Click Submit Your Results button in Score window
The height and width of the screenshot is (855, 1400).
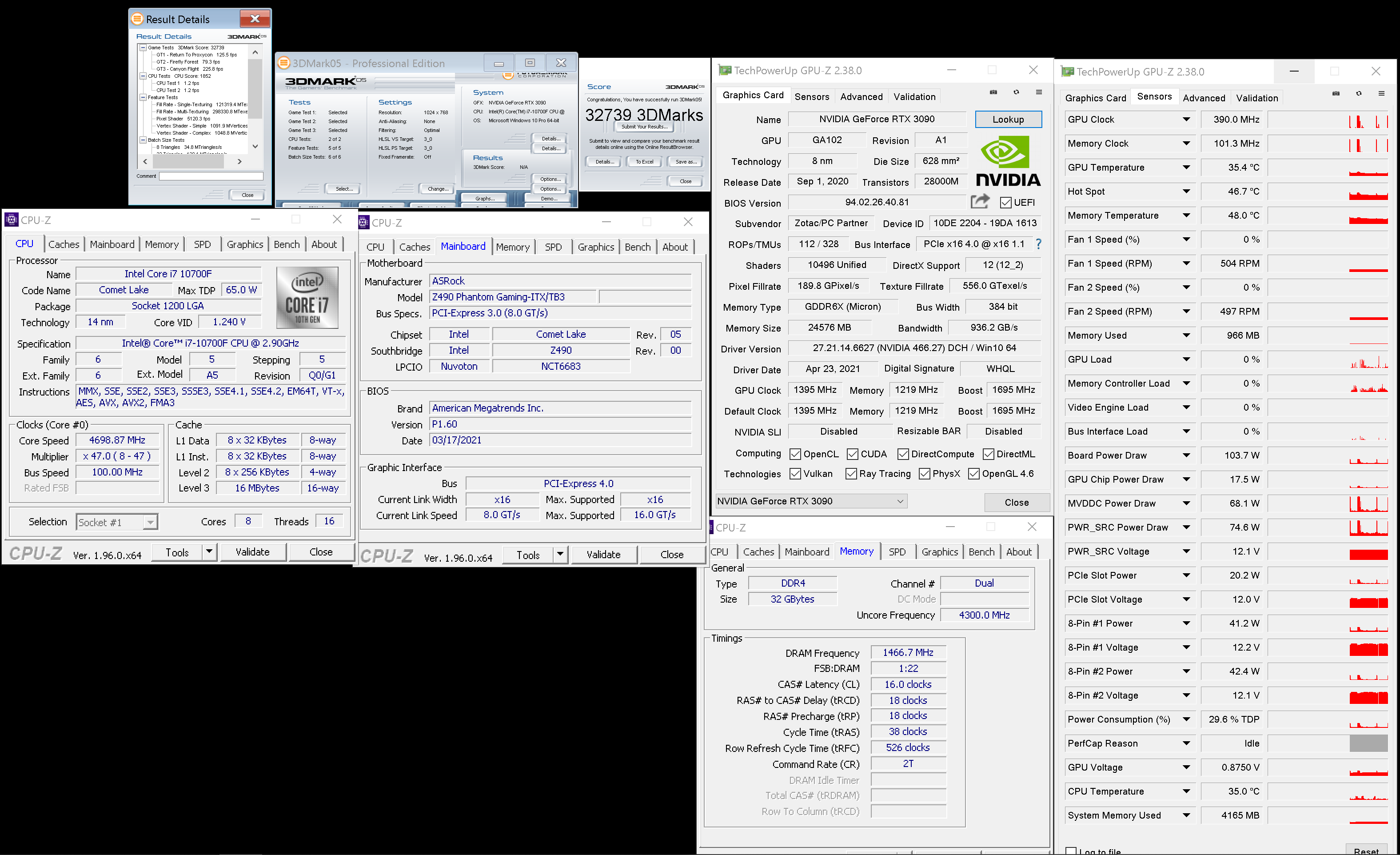point(644,127)
